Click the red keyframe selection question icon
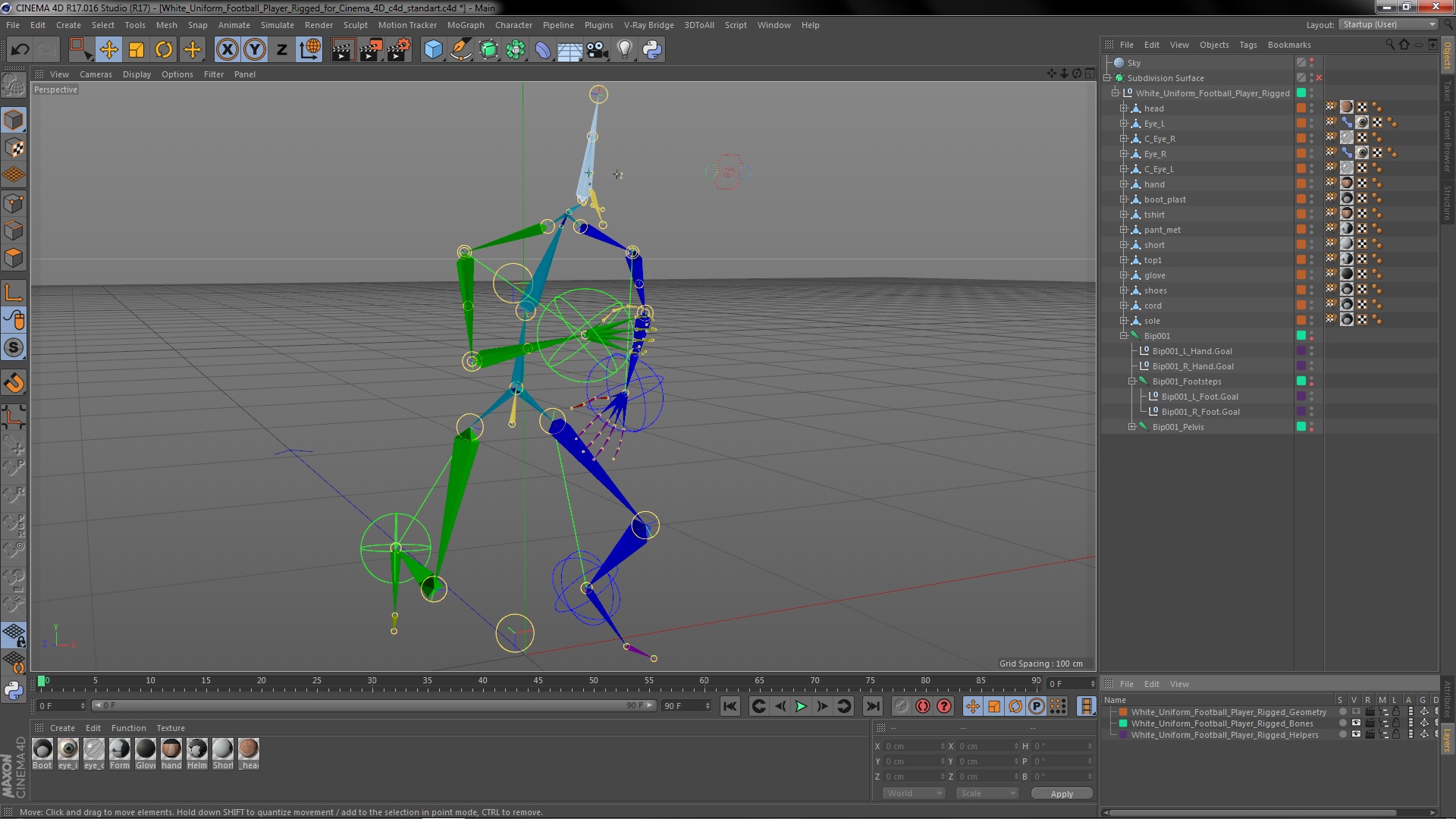 tap(943, 706)
